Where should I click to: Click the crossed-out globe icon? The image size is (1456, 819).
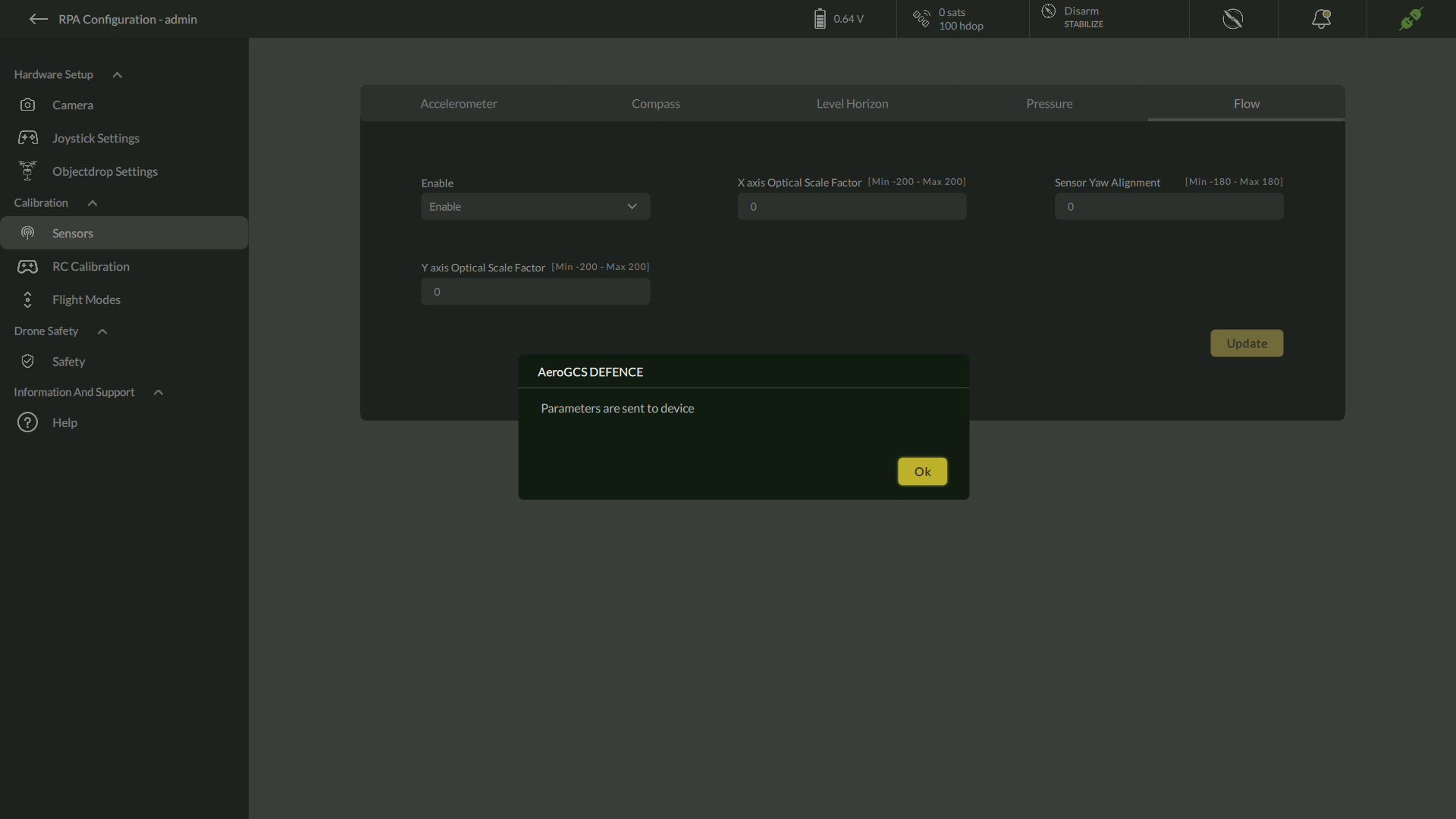(x=1233, y=19)
